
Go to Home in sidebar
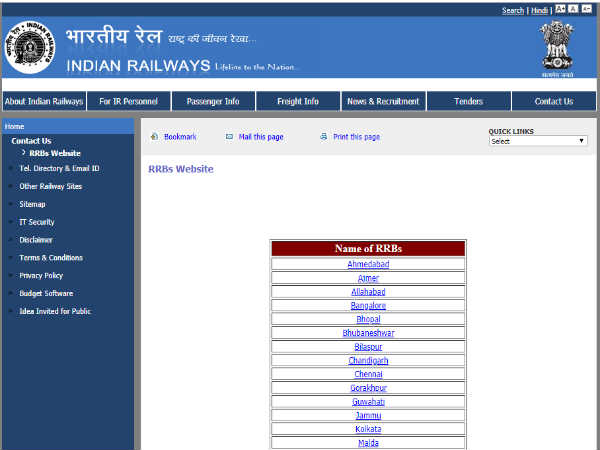pyautogui.click(x=15, y=126)
